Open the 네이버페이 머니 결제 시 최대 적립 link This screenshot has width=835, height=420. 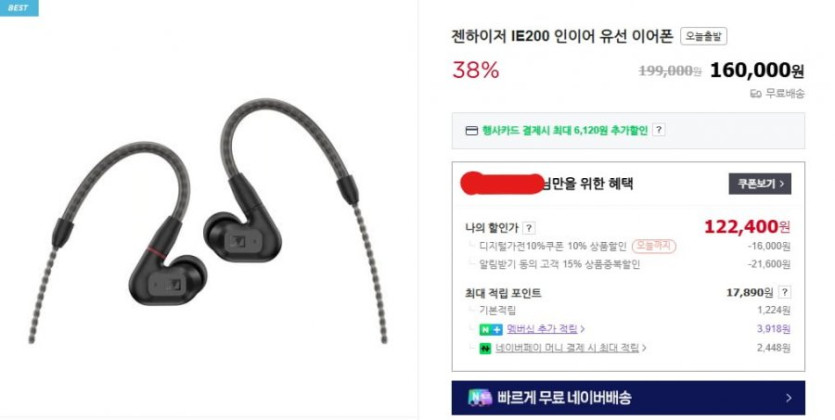click(x=567, y=348)
